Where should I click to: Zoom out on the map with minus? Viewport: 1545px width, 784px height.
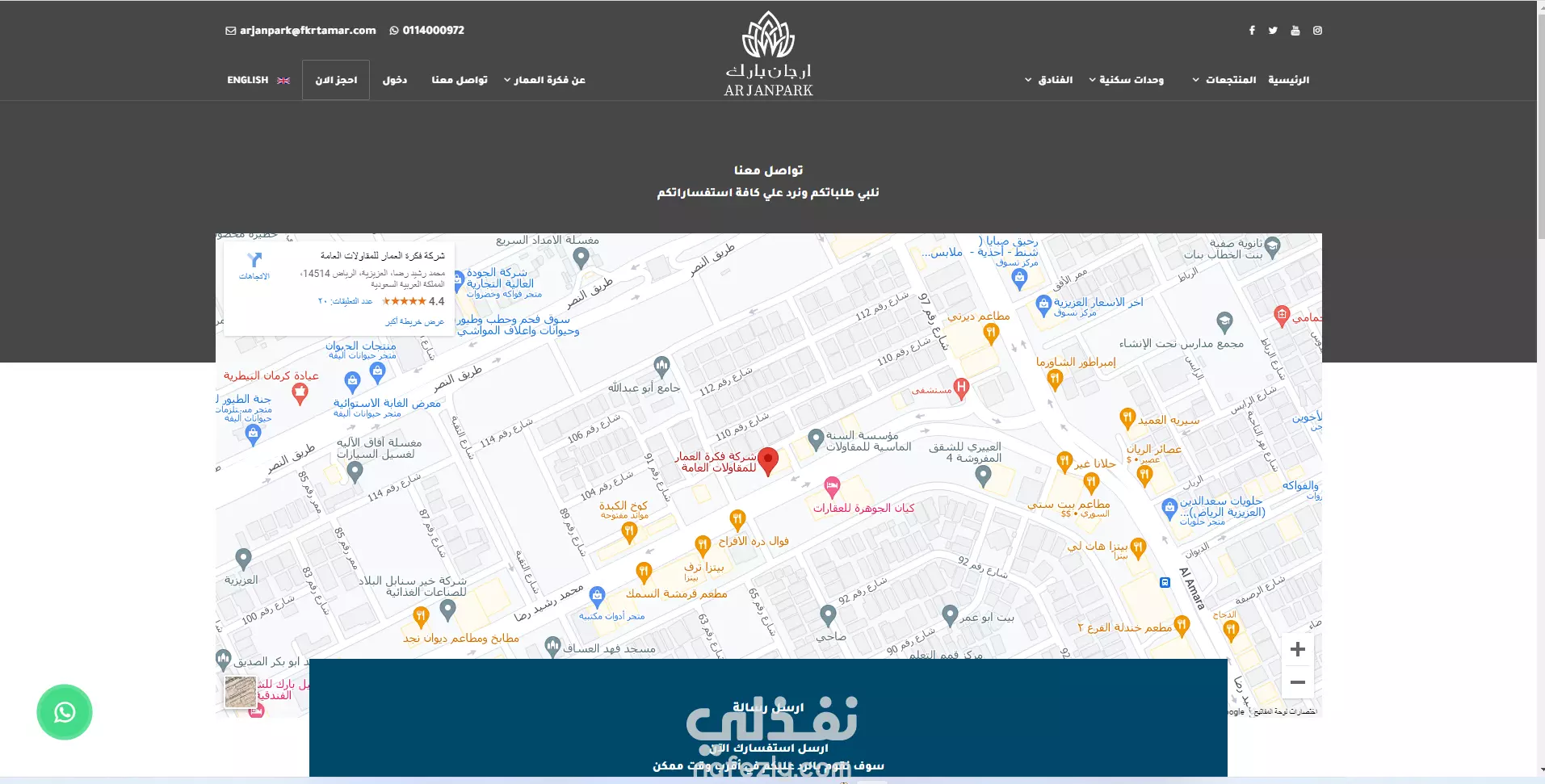[x=1297, y=682]
